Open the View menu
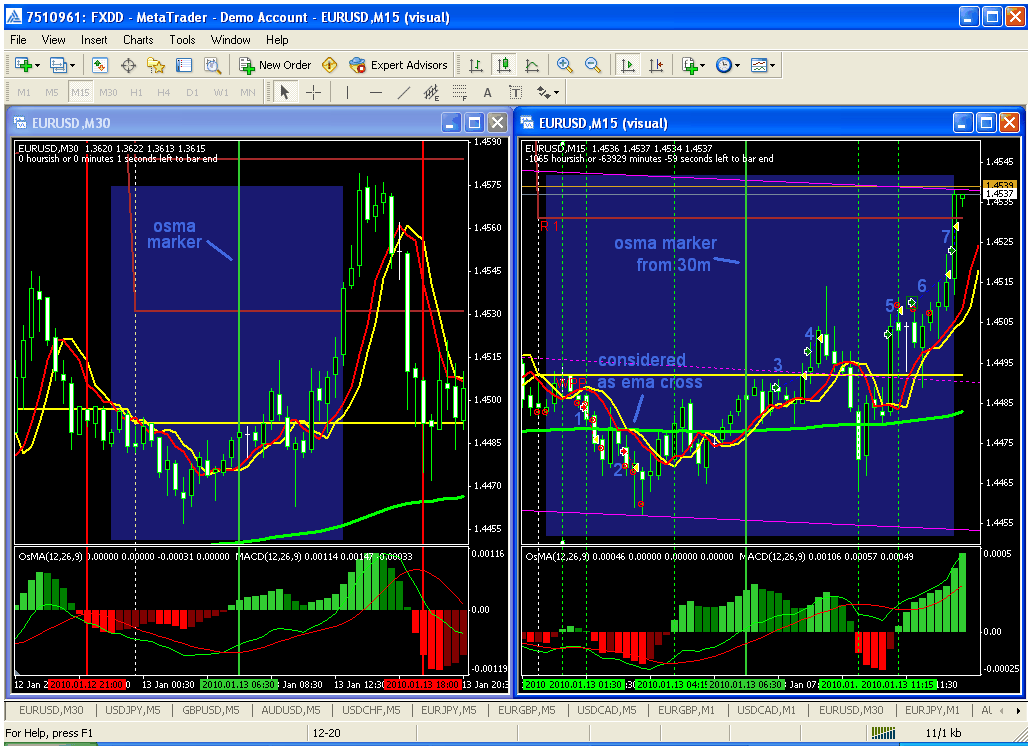This screenshot has height=746, width=1032. click(x=53, y=40)
